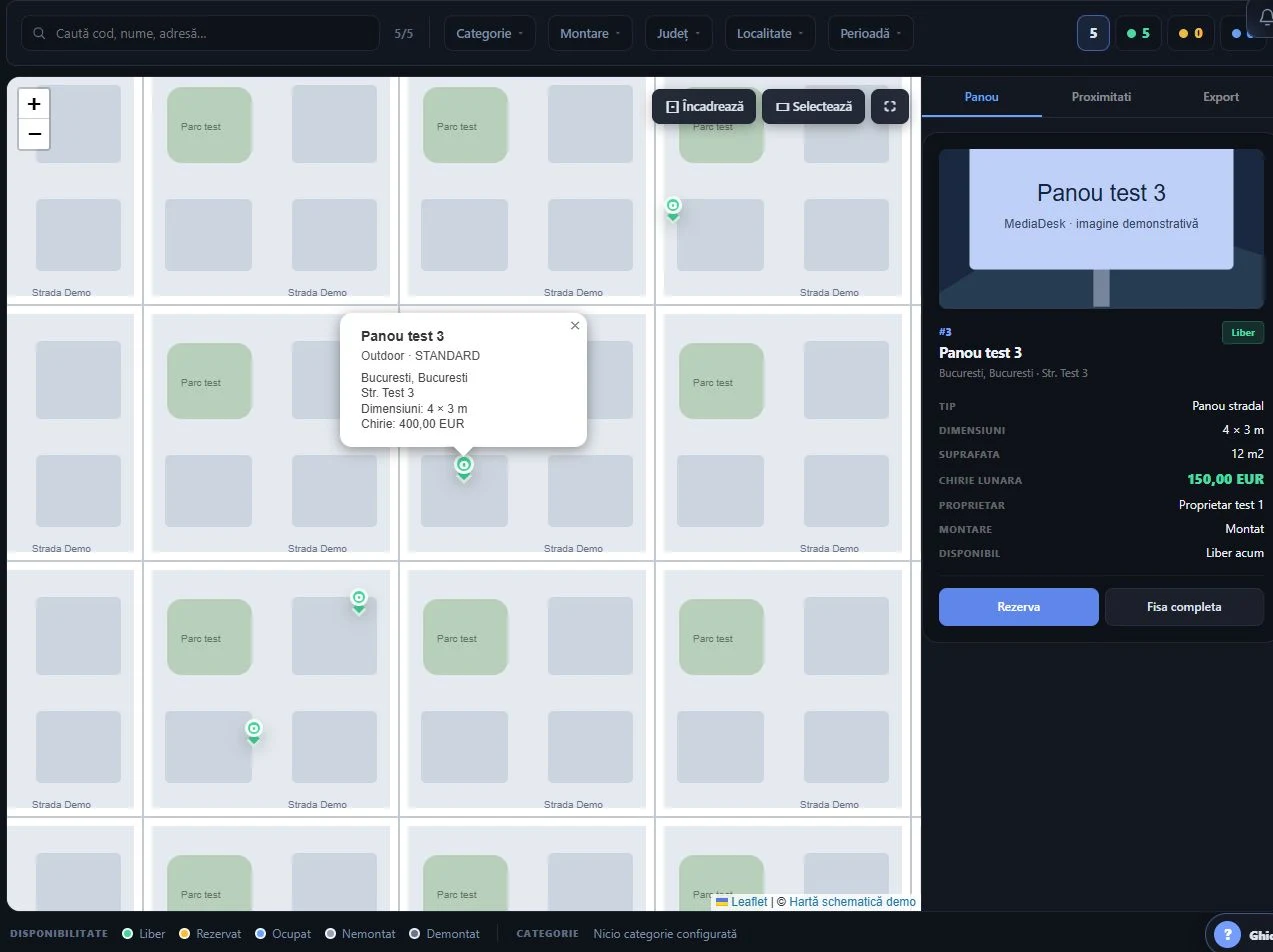This screenshot has width=1273, height=952.
Task: Select the total count 5 status chip
Action: (1093, 33)
